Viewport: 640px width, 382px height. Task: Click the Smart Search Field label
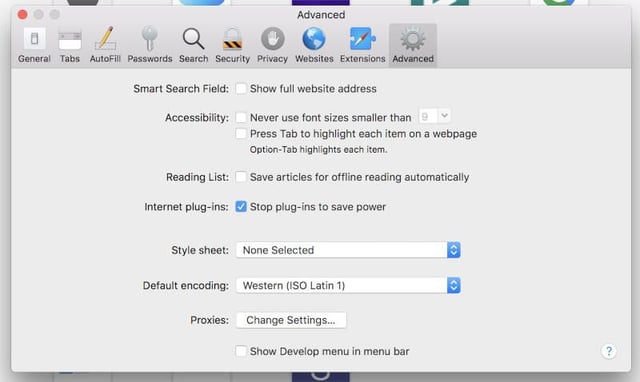pos(181,89)
